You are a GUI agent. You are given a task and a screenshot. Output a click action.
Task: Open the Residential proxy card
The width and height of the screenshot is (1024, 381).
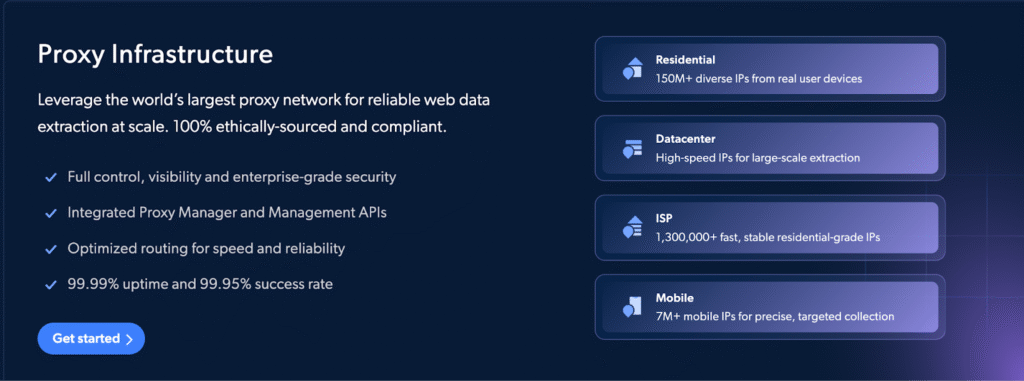[x=770, y=69]
